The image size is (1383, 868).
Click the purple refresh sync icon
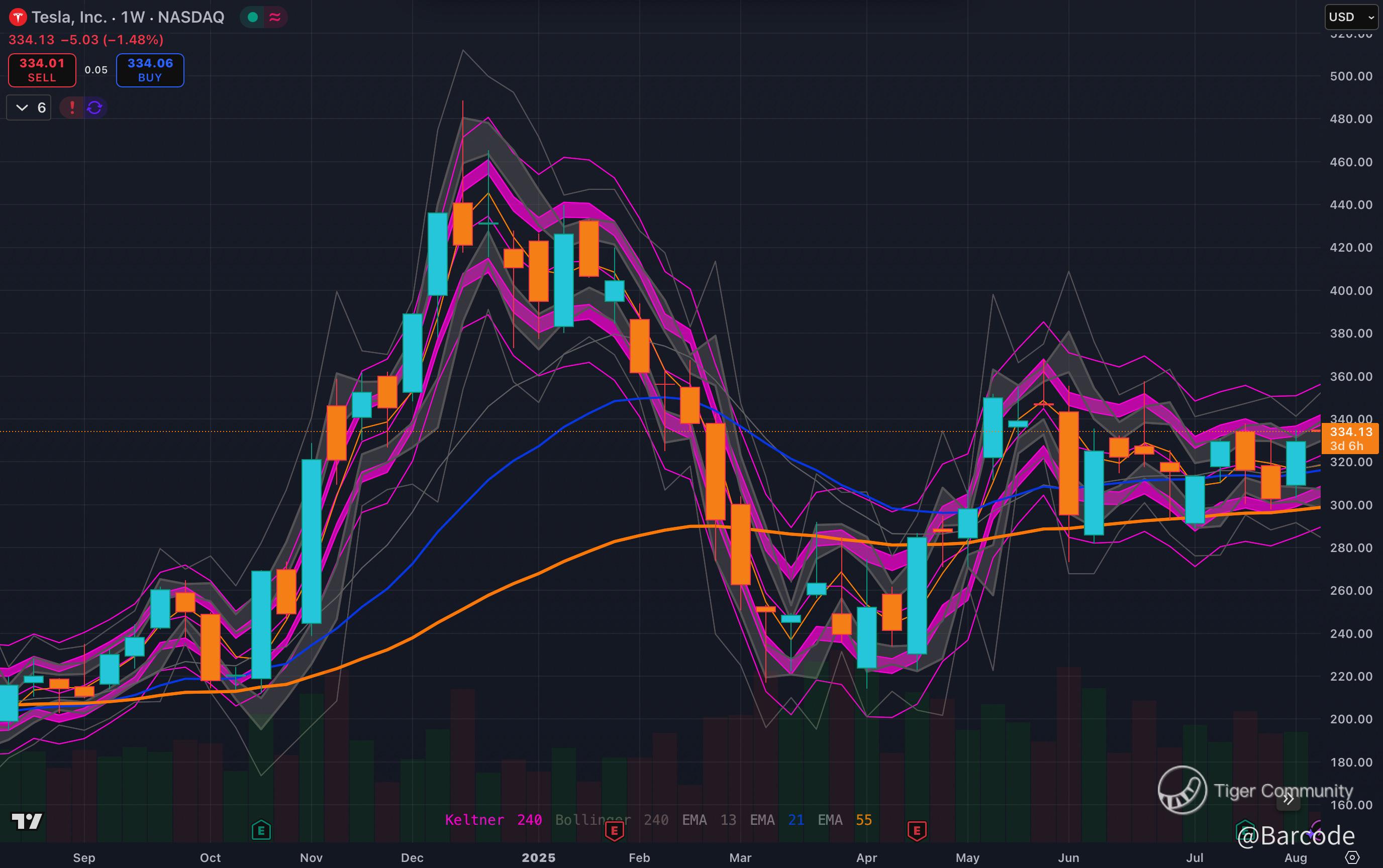pos(95,107)
